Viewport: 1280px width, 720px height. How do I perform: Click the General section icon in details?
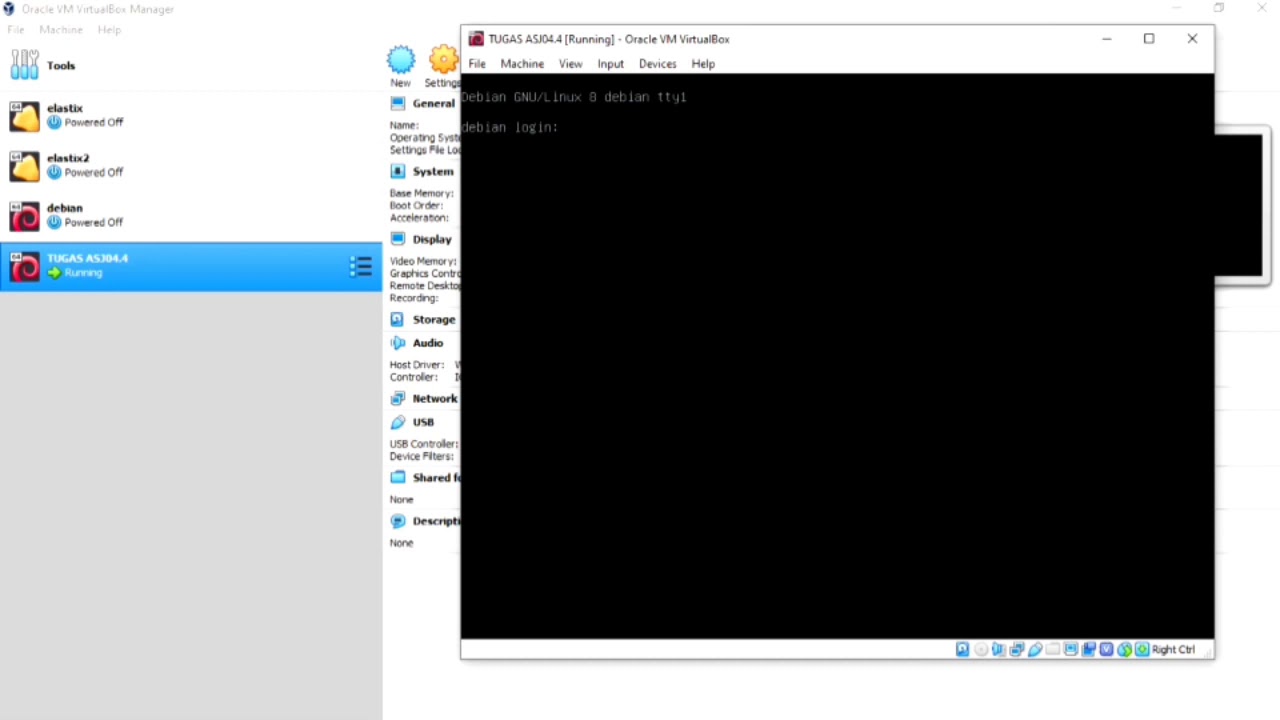point(398,103)
